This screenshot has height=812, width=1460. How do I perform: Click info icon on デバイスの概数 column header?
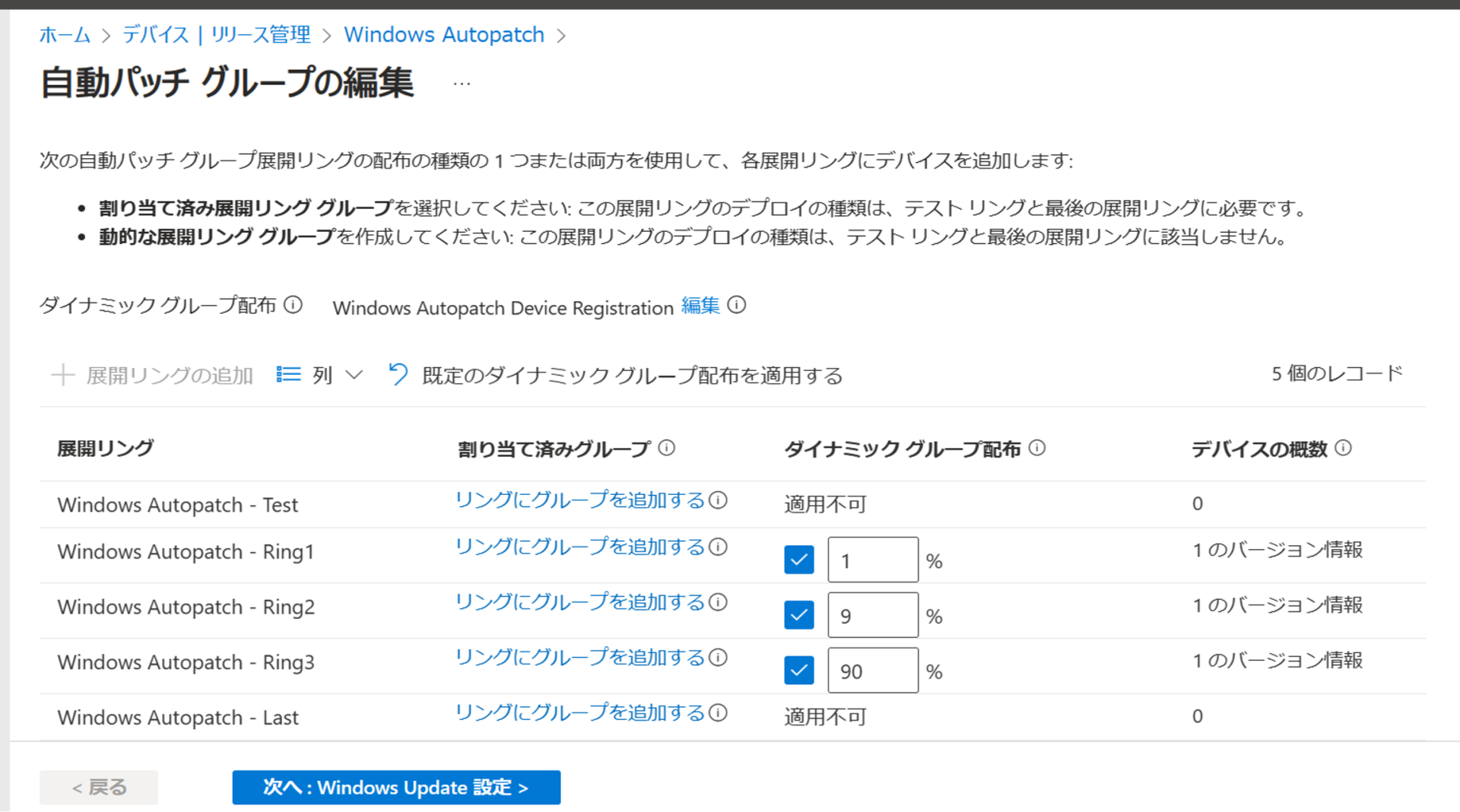(1344, 448)
